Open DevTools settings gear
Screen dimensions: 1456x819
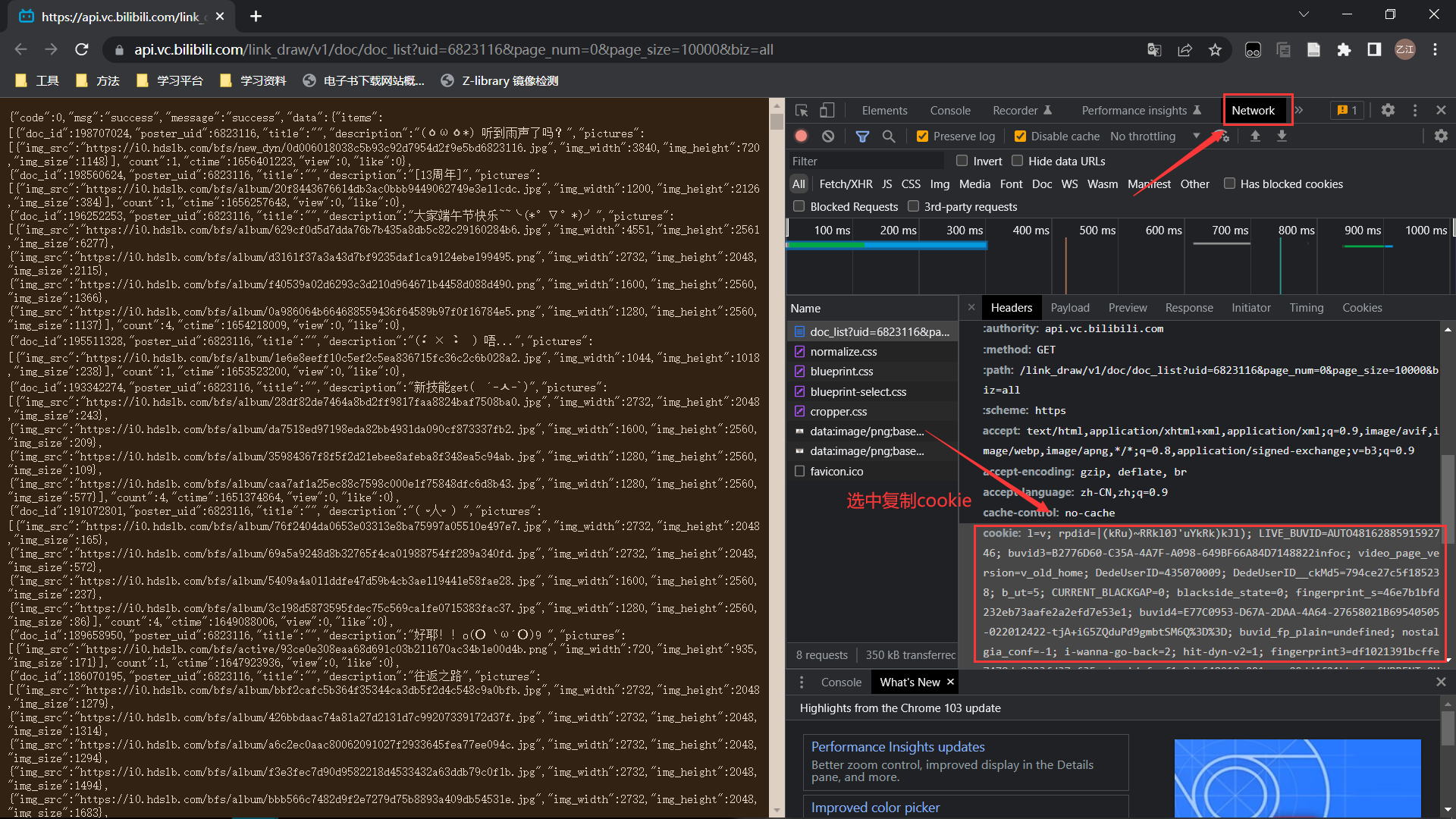tap(1388, 111)
